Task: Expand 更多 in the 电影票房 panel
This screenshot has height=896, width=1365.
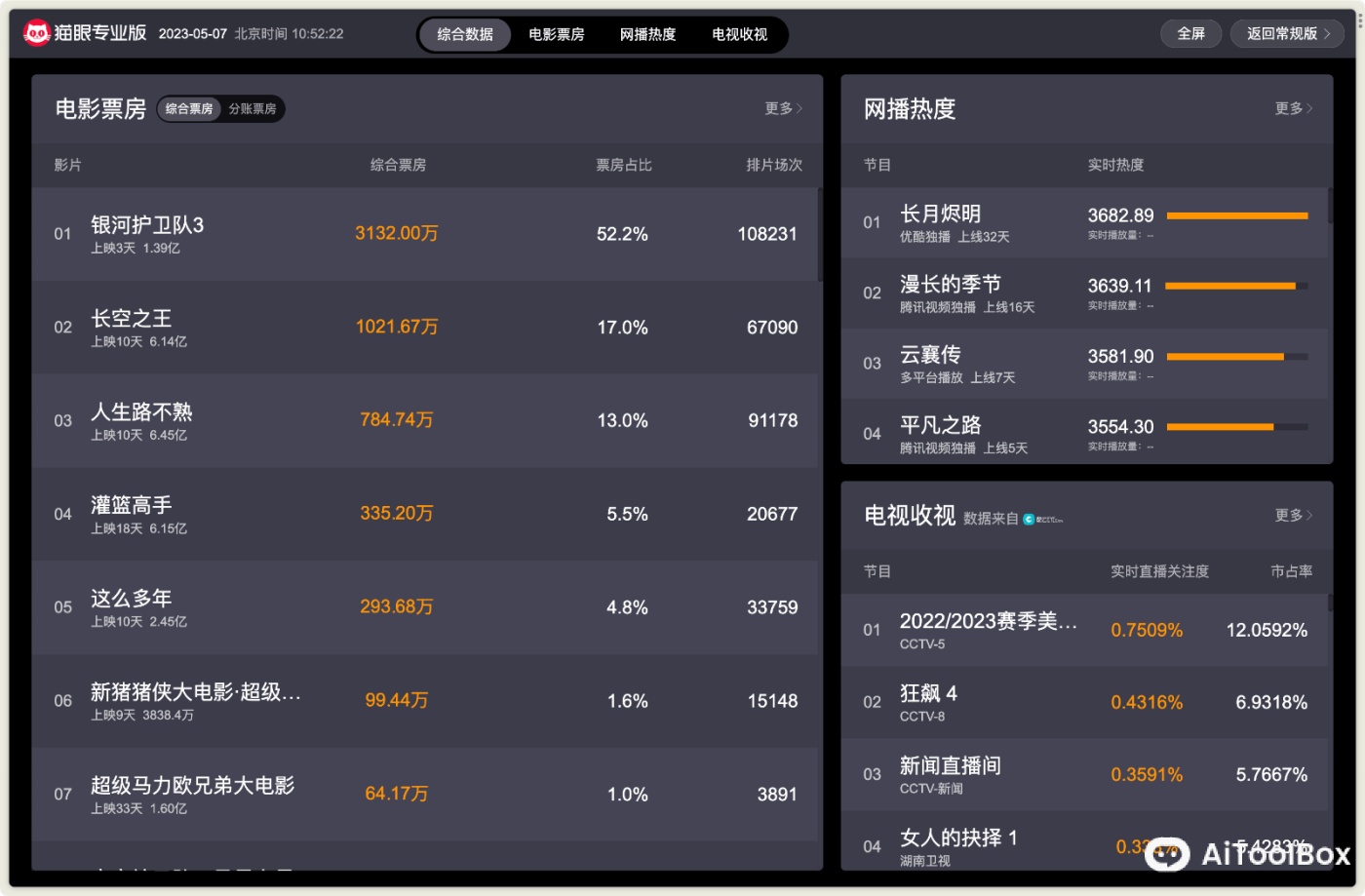Action: tap(783, 109)
